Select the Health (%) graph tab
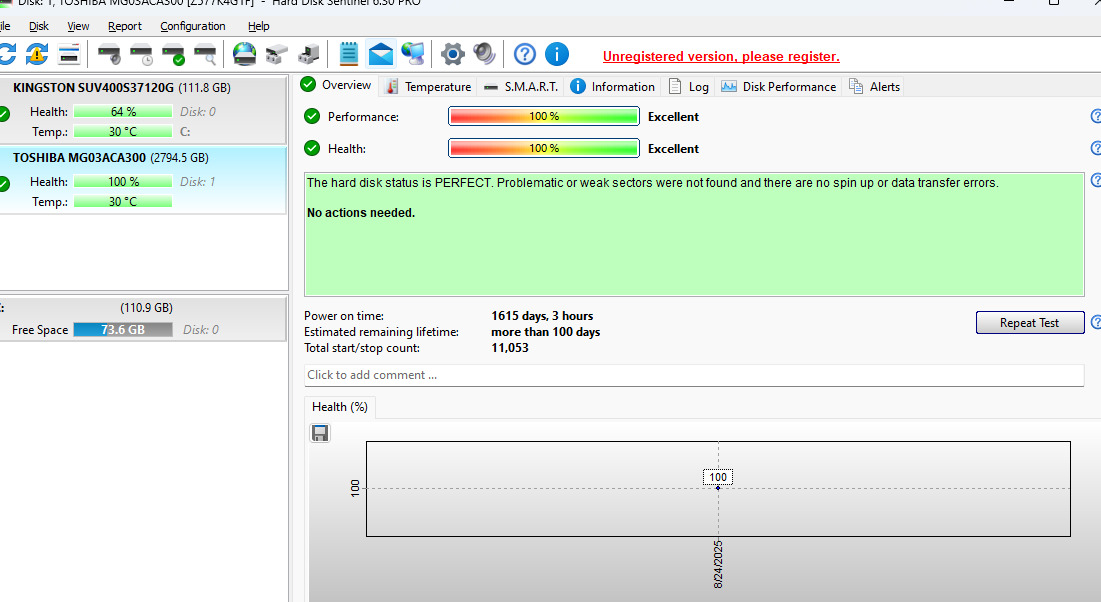Viewport: 1101px width, 602px height. (x=340, y=407)
